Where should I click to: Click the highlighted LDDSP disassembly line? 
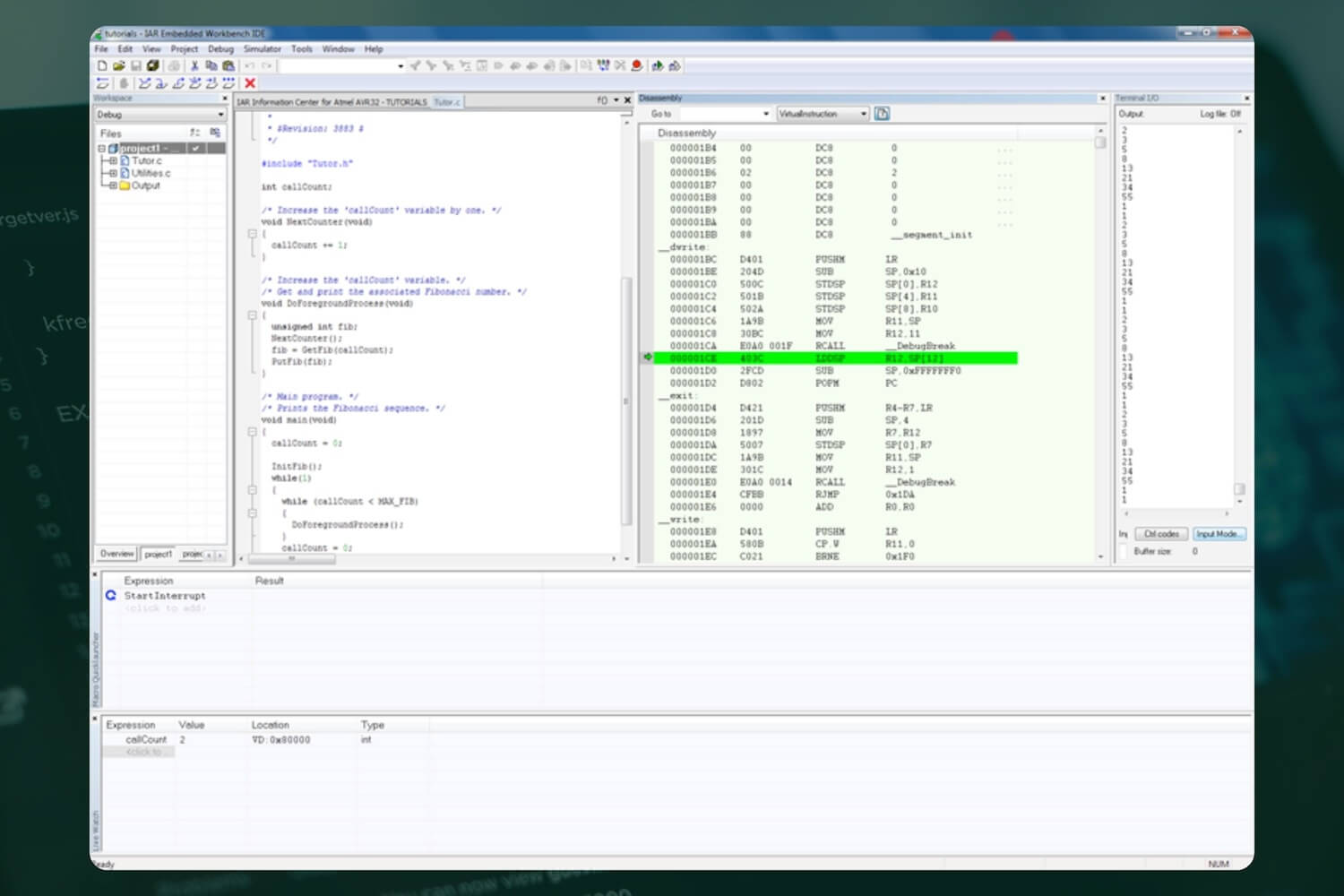pyautogui.click(x=836, y=358)
